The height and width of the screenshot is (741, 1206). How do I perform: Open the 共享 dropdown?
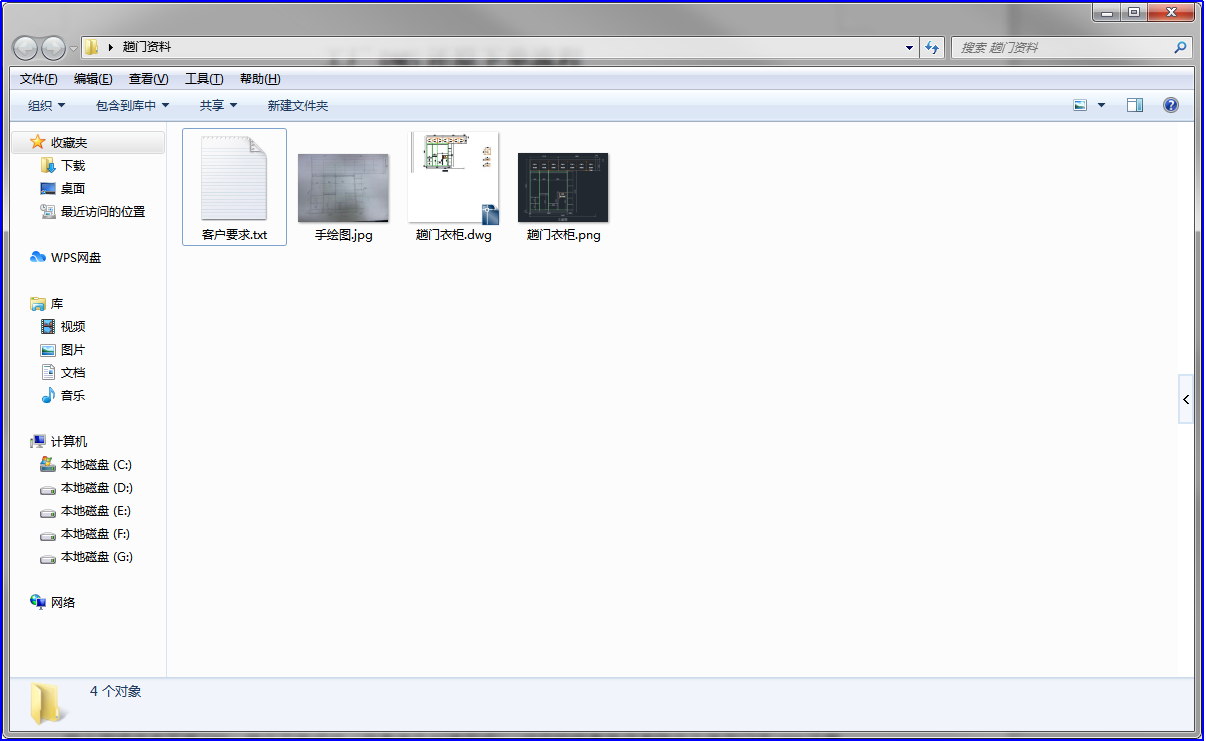218,105
